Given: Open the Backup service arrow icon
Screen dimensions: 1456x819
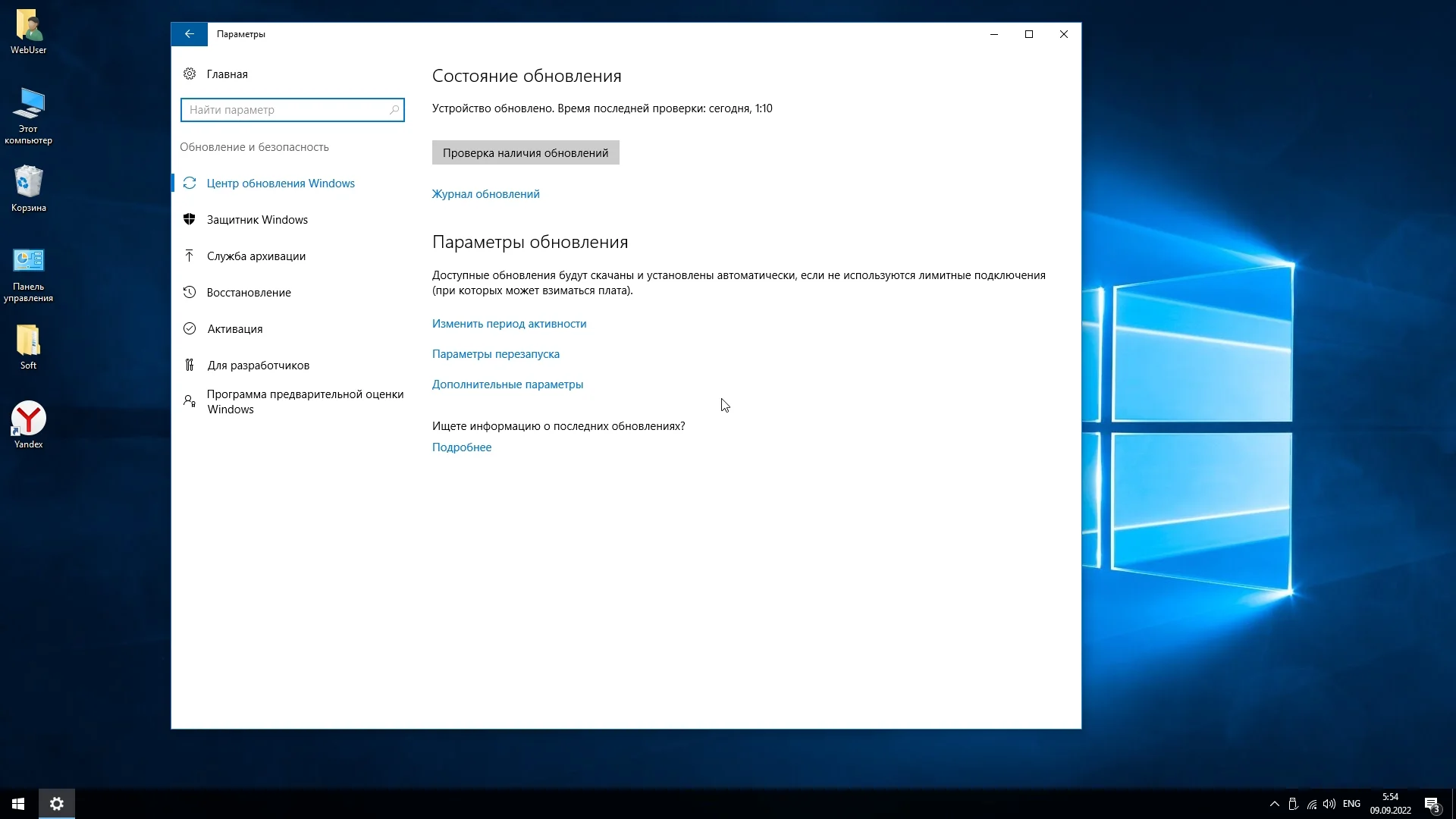Looking at the screenshot, I should click(190, 256).
